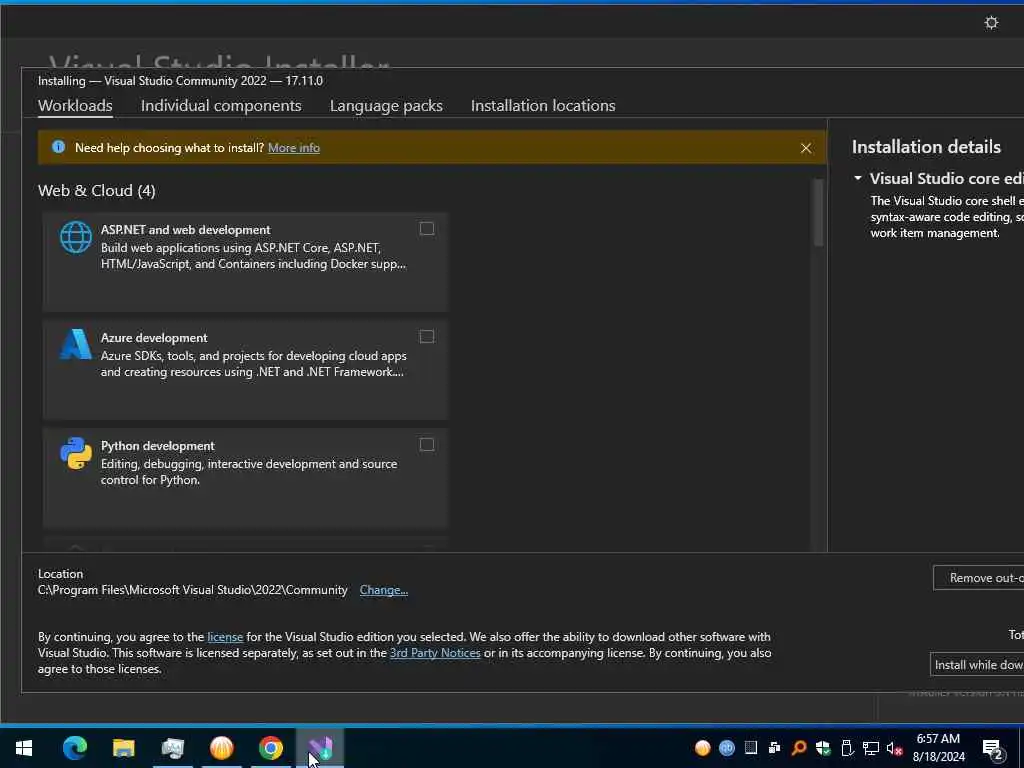Check the ASP.NET and web development workload
This screenshot has width=1024, height=768.
(x=426, y=229)
